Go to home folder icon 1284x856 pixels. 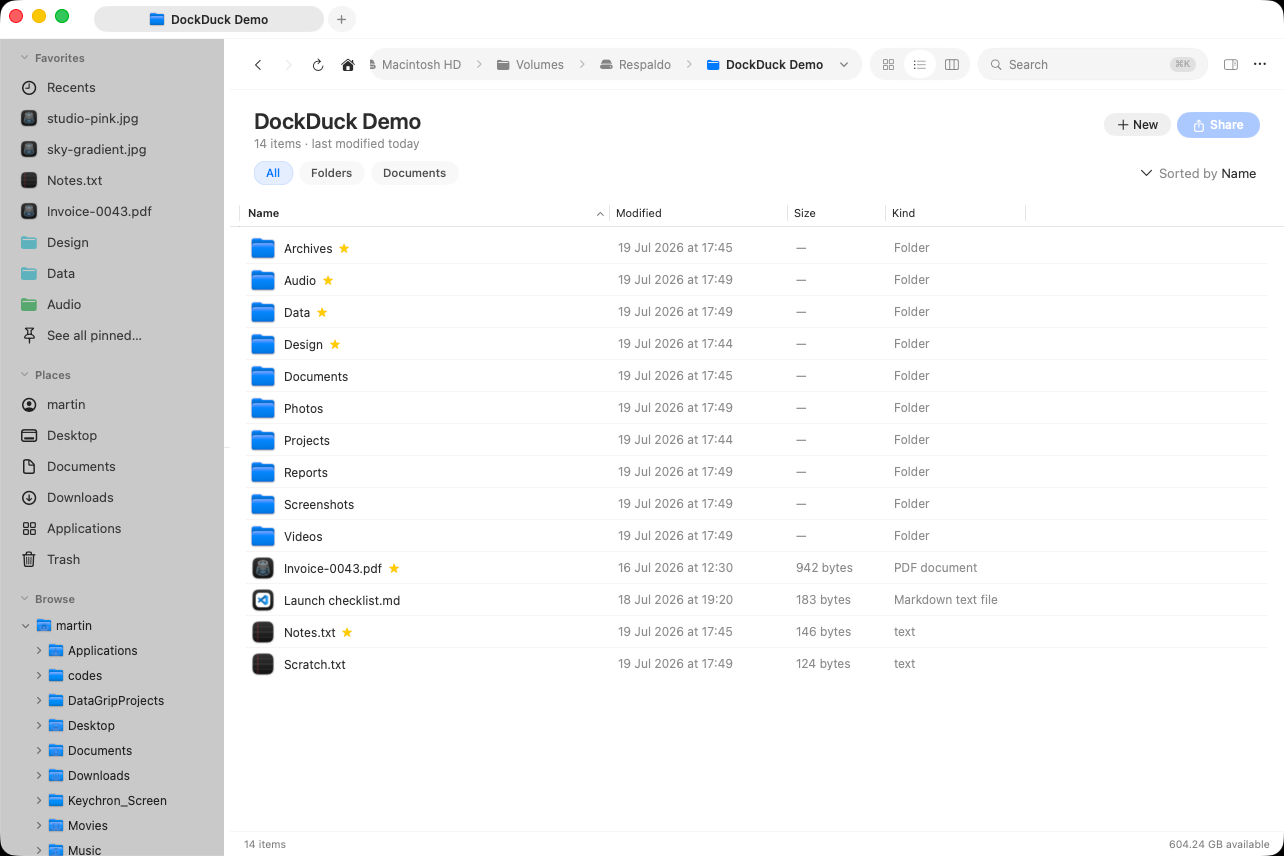click(348, 65)
